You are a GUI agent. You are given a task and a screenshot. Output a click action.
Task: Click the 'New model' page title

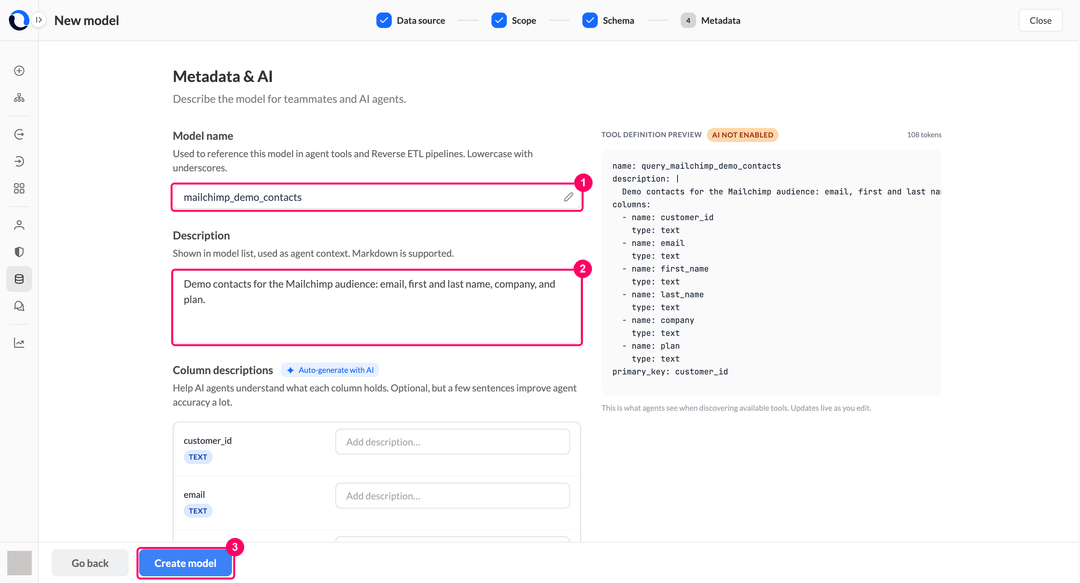click(87, 21)
